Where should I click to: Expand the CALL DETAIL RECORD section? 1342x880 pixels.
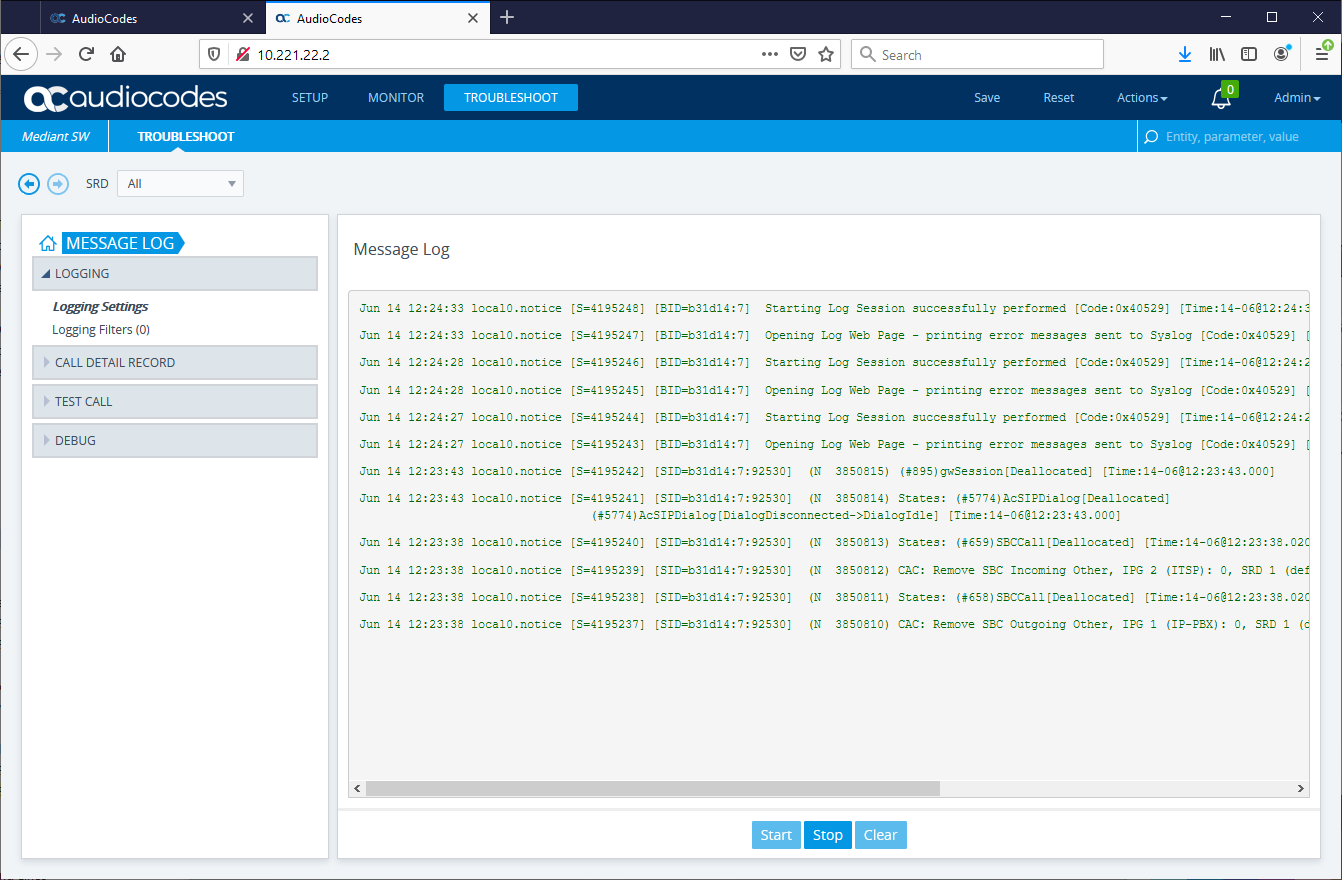coord(175,363)
